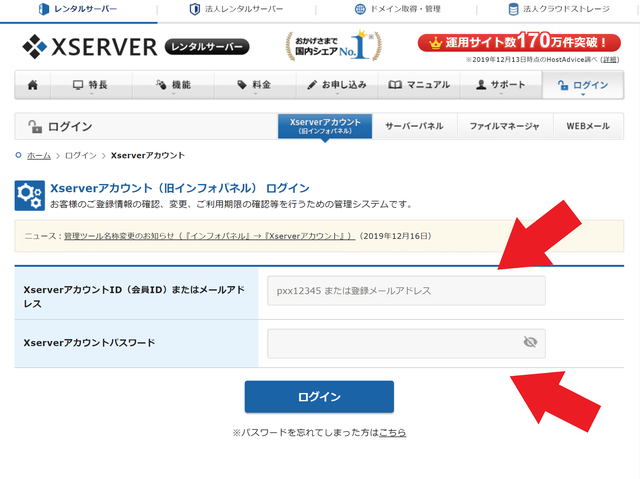Click the globe icon beside ドメイン取得・管理
The height and width of the screenshot is (479, 640).
(x=360, y=9)
